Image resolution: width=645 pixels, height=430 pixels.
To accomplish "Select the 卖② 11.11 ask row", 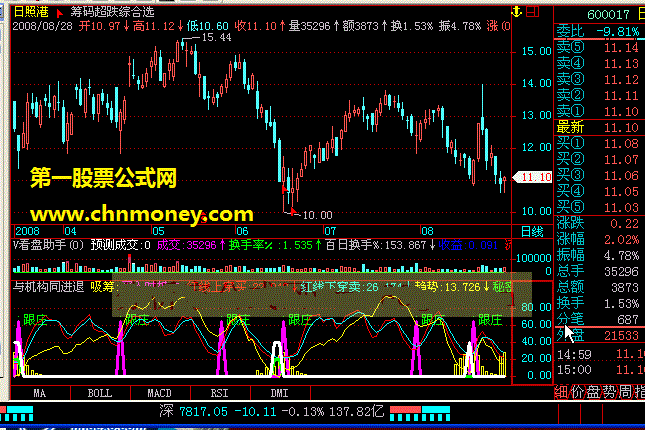I will coord(599,95).
